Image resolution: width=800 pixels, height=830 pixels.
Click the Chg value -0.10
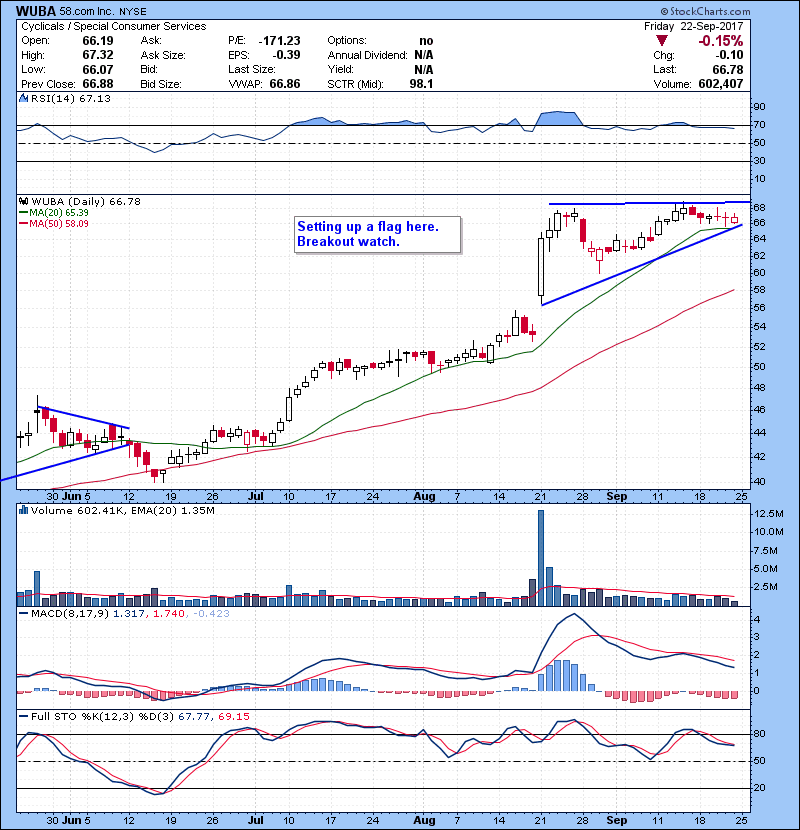tap(730, 55)
